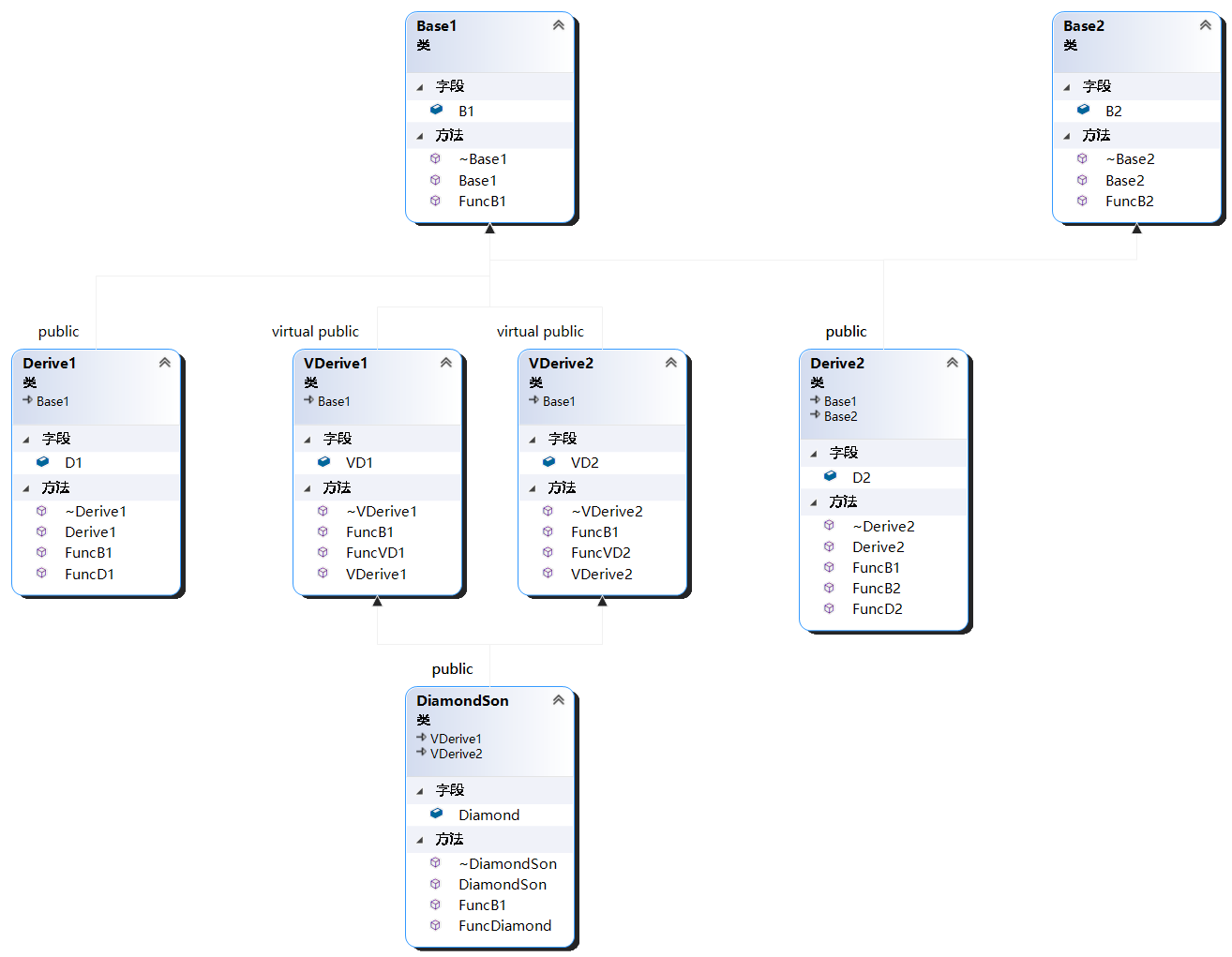Image resolution: width=1232 pixels, height=957 pixels.
Task: Collapse the 方法 section in DiamondSon
Action: coord(420,840)
